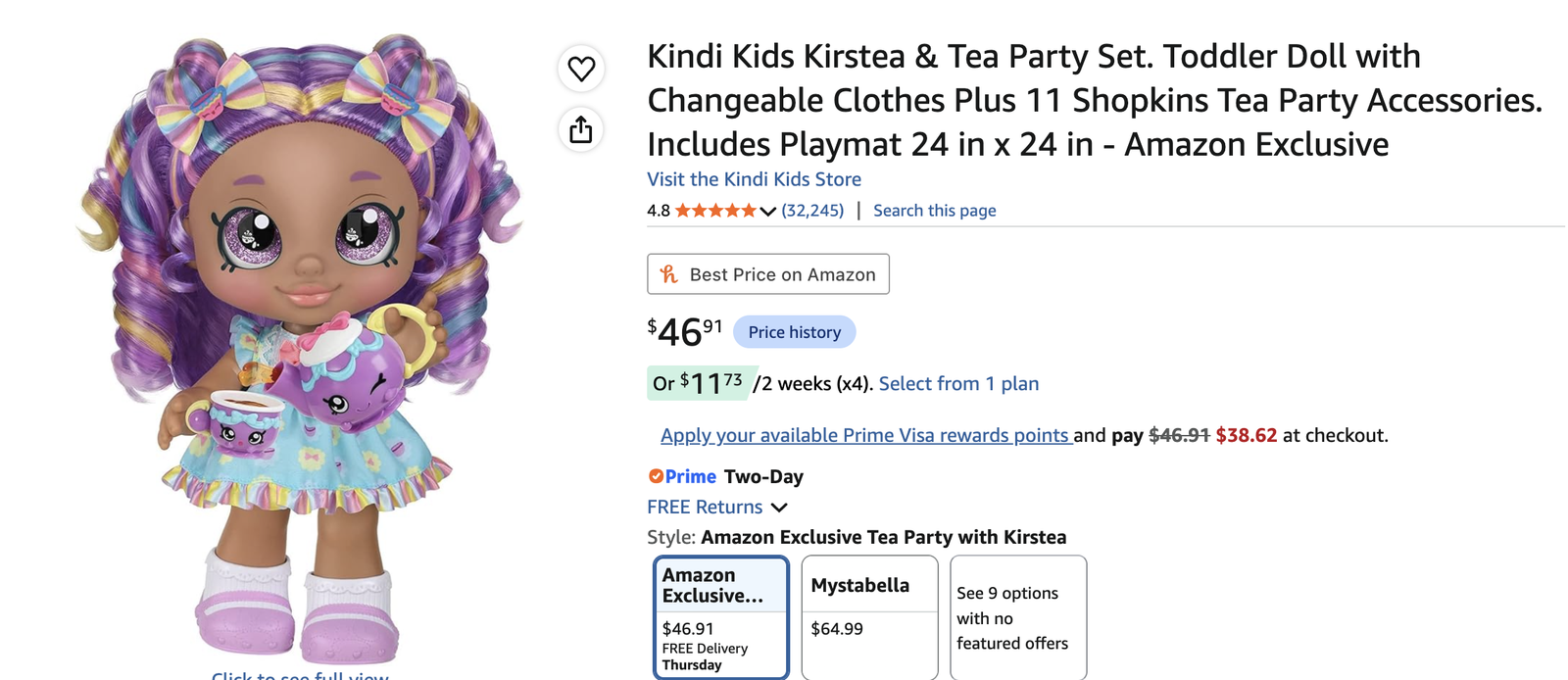Click the Kirstea doll product image
The width and height of the screenshot is (1568, 680).
pos(300,348)
